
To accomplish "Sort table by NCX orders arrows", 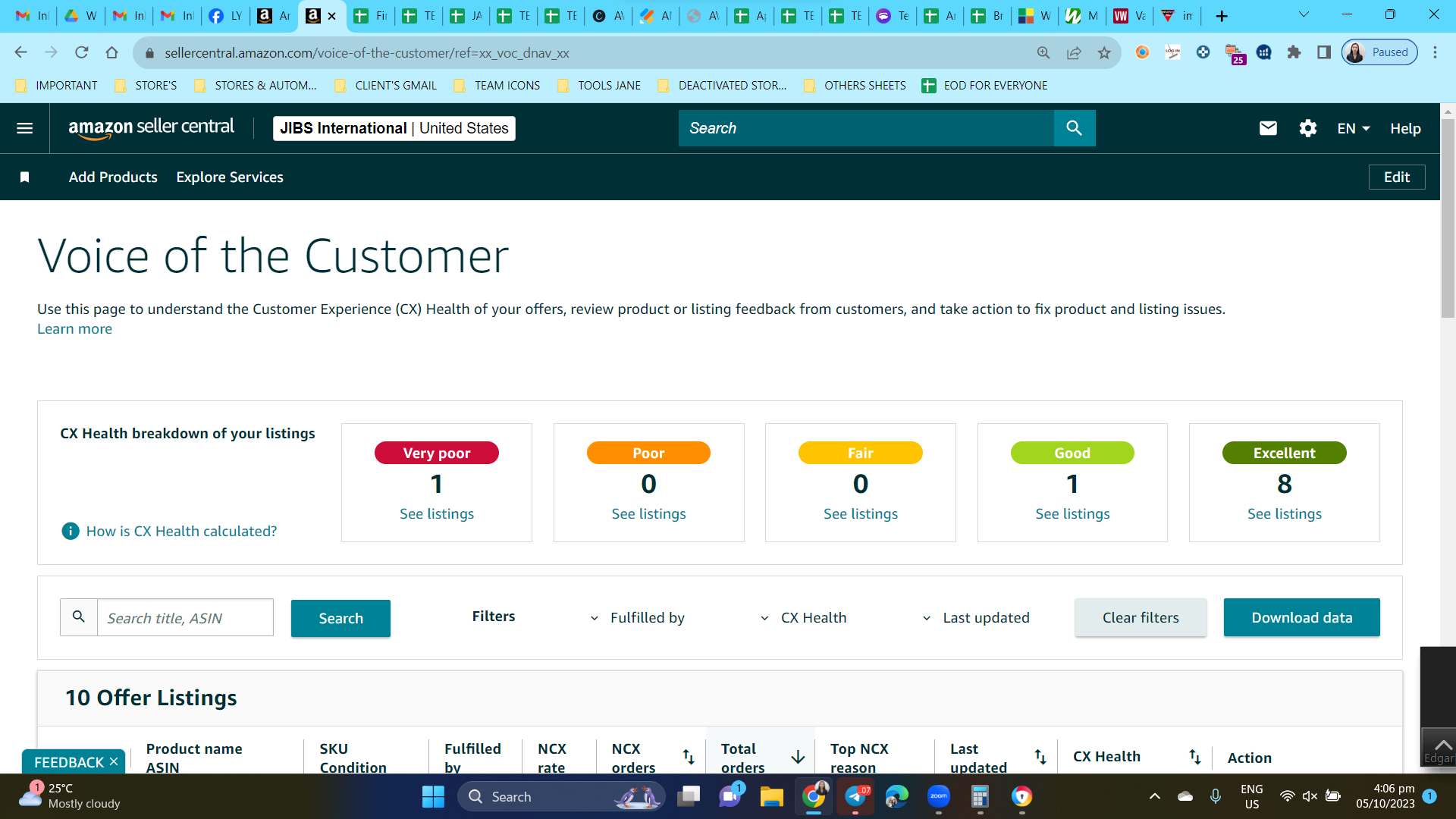I will pyautogui.click(x=689, y=756).
